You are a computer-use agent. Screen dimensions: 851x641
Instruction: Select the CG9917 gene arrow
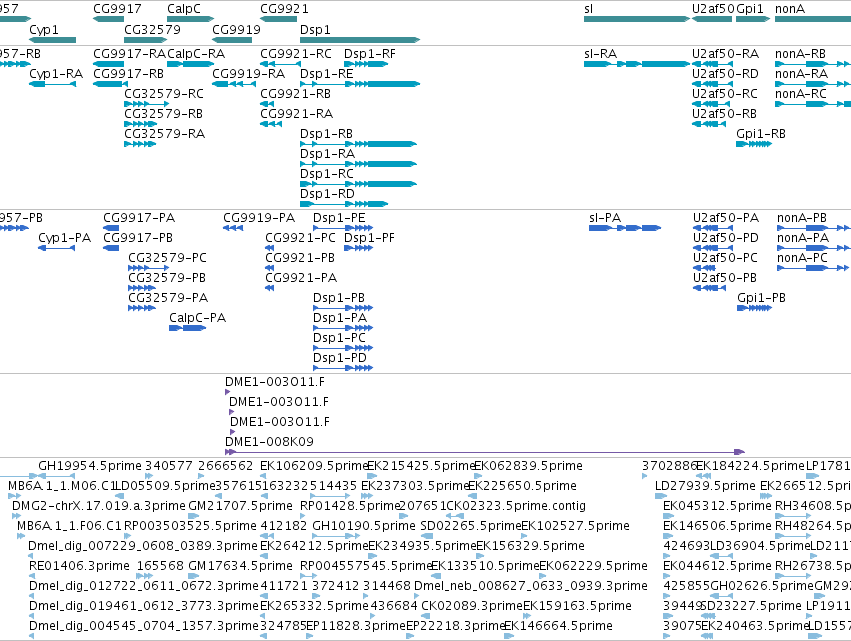[109, 19]
